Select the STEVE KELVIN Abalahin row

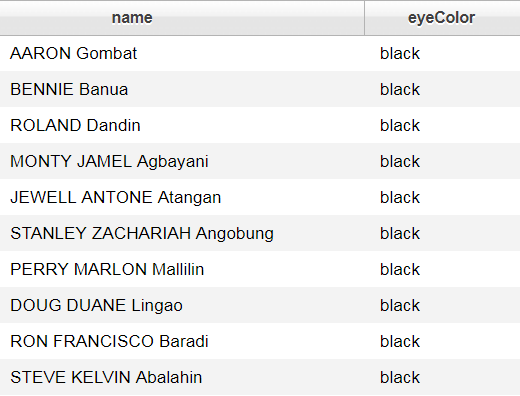(x=260, y=377)
